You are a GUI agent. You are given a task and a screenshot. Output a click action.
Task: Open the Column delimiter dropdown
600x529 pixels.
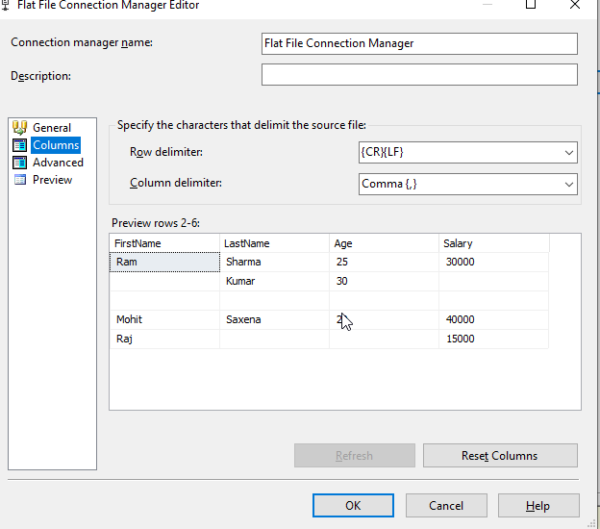pos(568,184)
